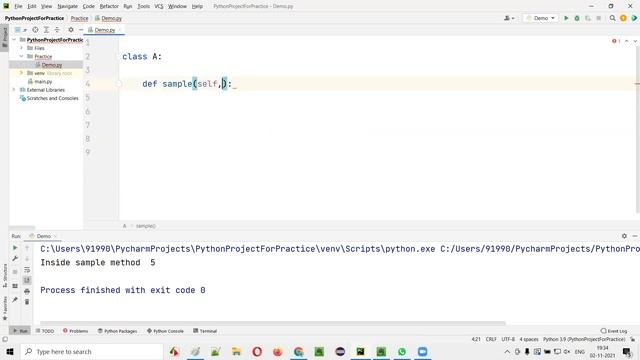
Task: Open the Demo run configuration dropdown
Action: [x=540, y=18]
